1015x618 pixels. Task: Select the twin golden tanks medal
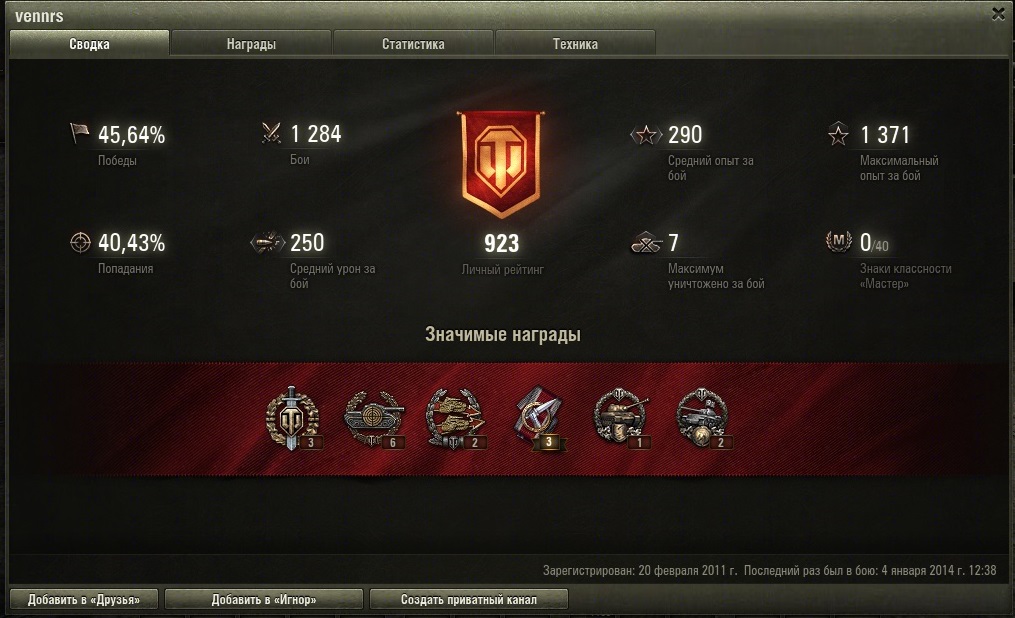pos(454,418)
